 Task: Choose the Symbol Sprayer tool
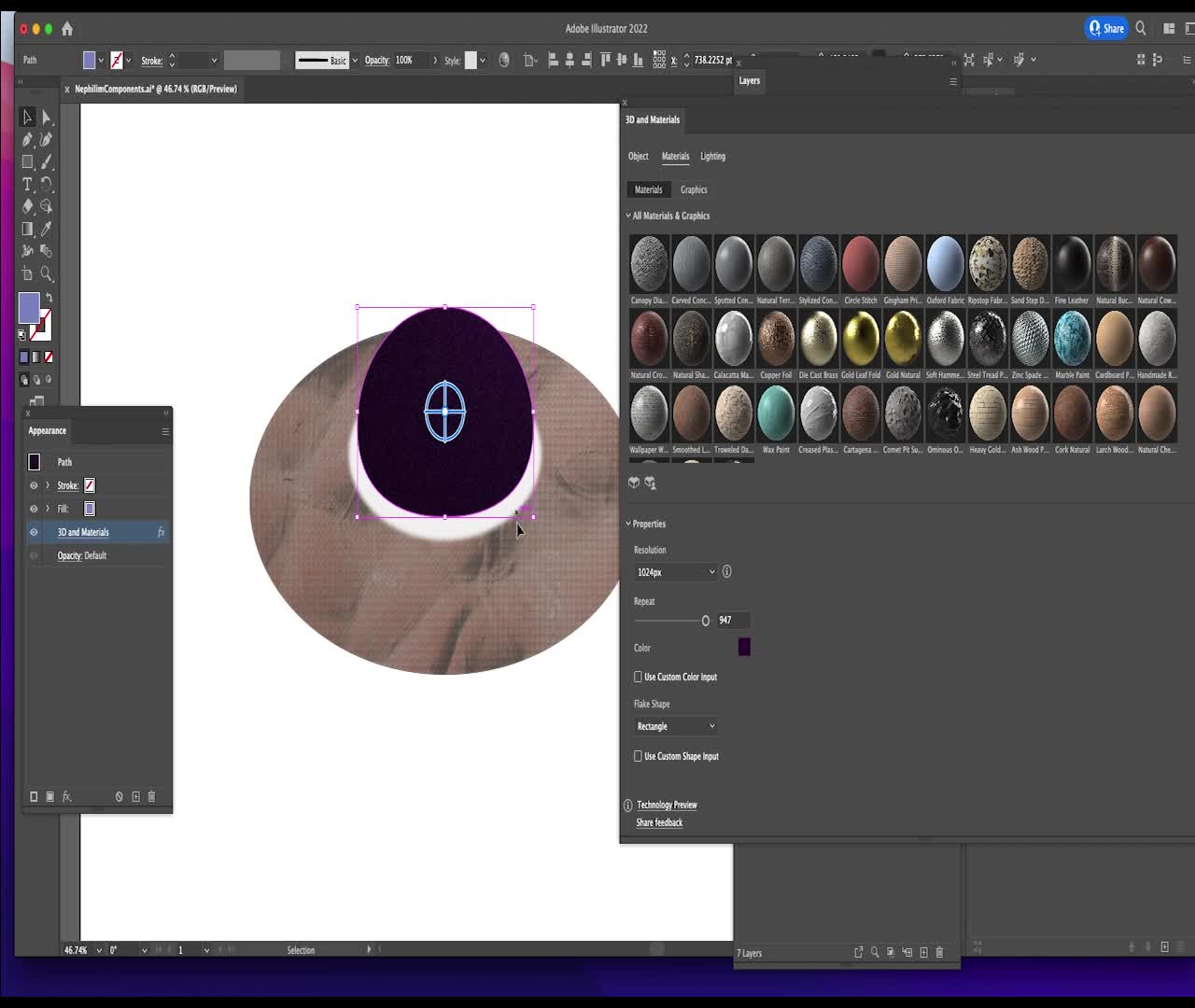pos(28,251)
